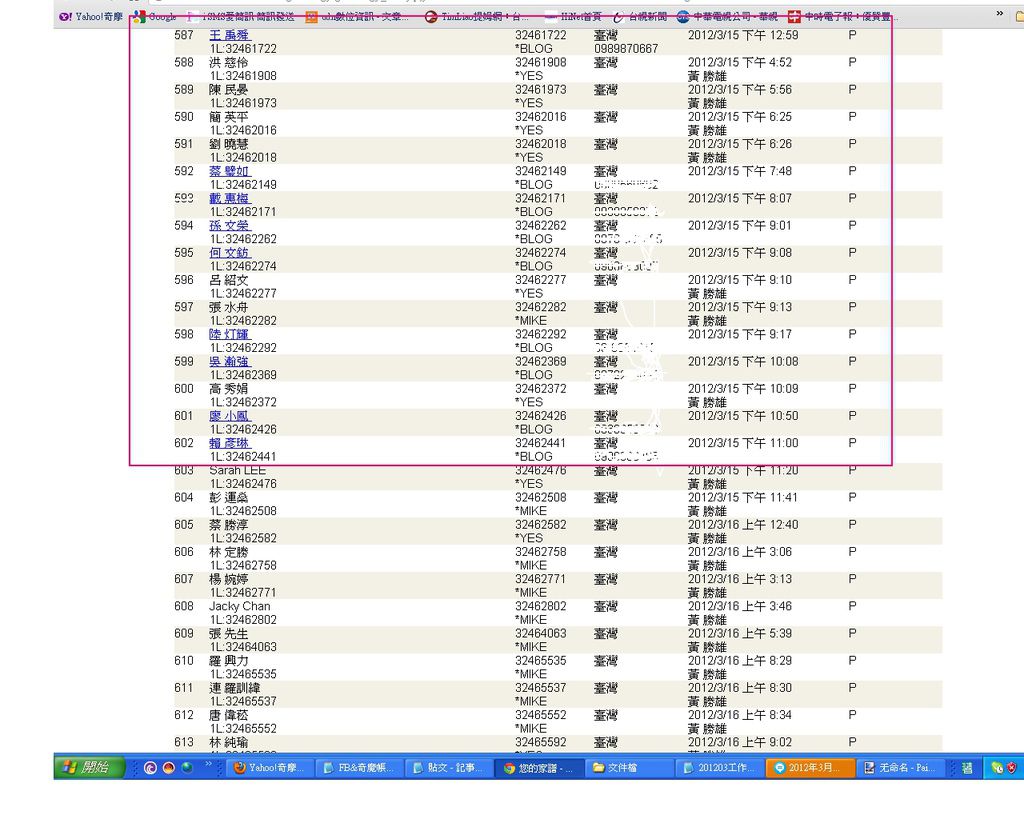Select the name Jacky Chan
Screen dimensions: 1024x819
[240, 606]
